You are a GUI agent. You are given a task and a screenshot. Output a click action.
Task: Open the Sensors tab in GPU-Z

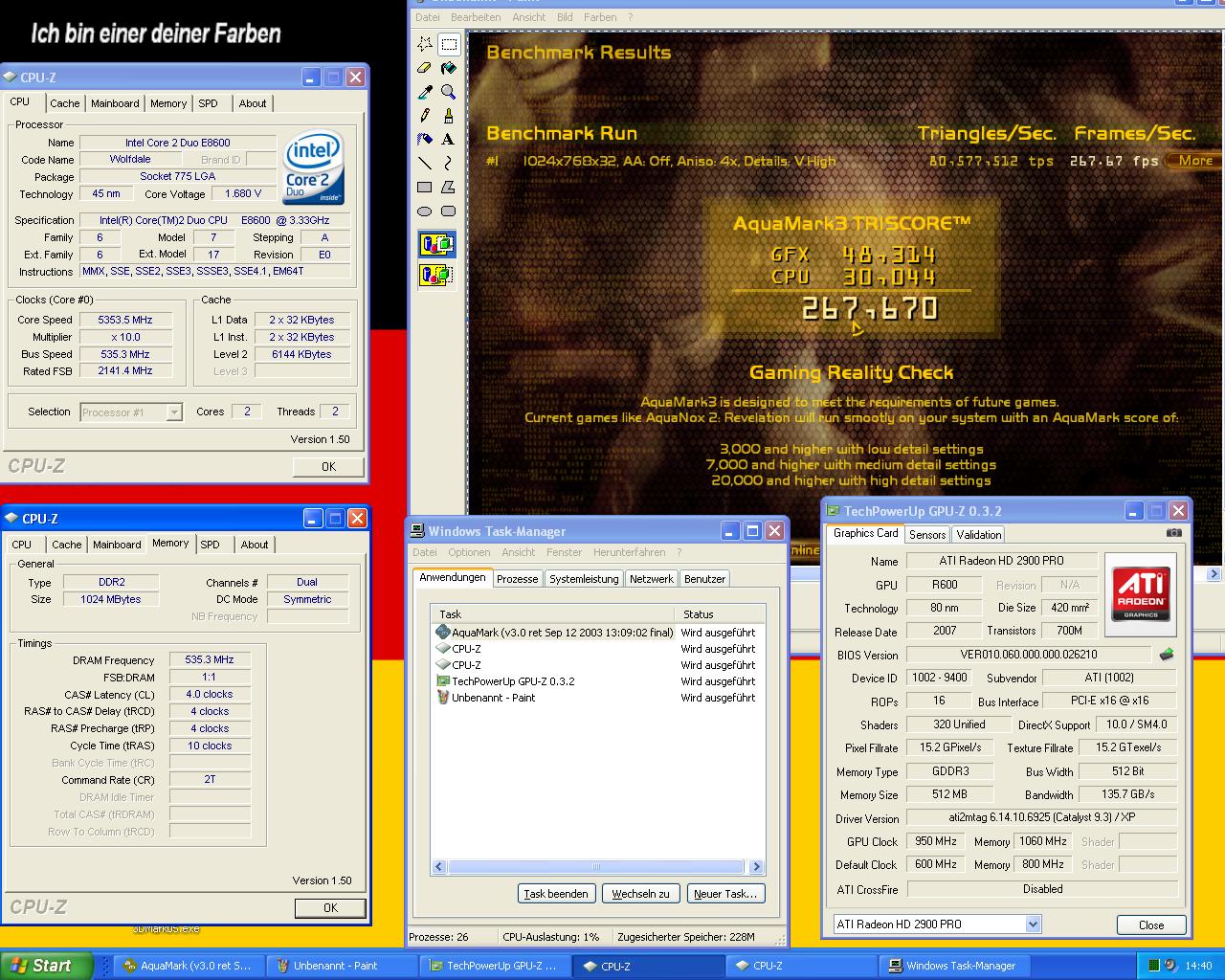tap(927, 535)
